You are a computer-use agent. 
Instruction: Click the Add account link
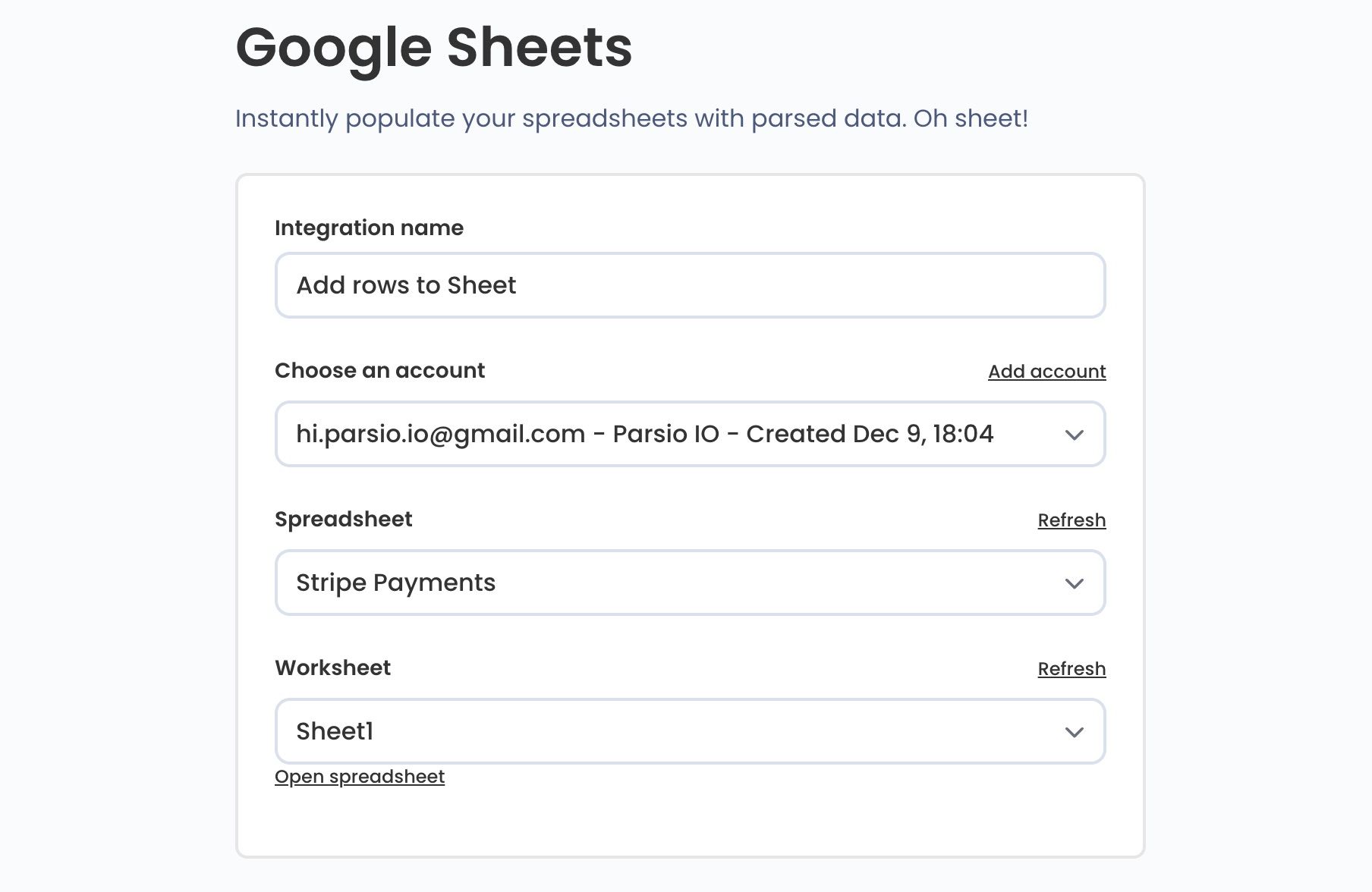point(1046,372)
